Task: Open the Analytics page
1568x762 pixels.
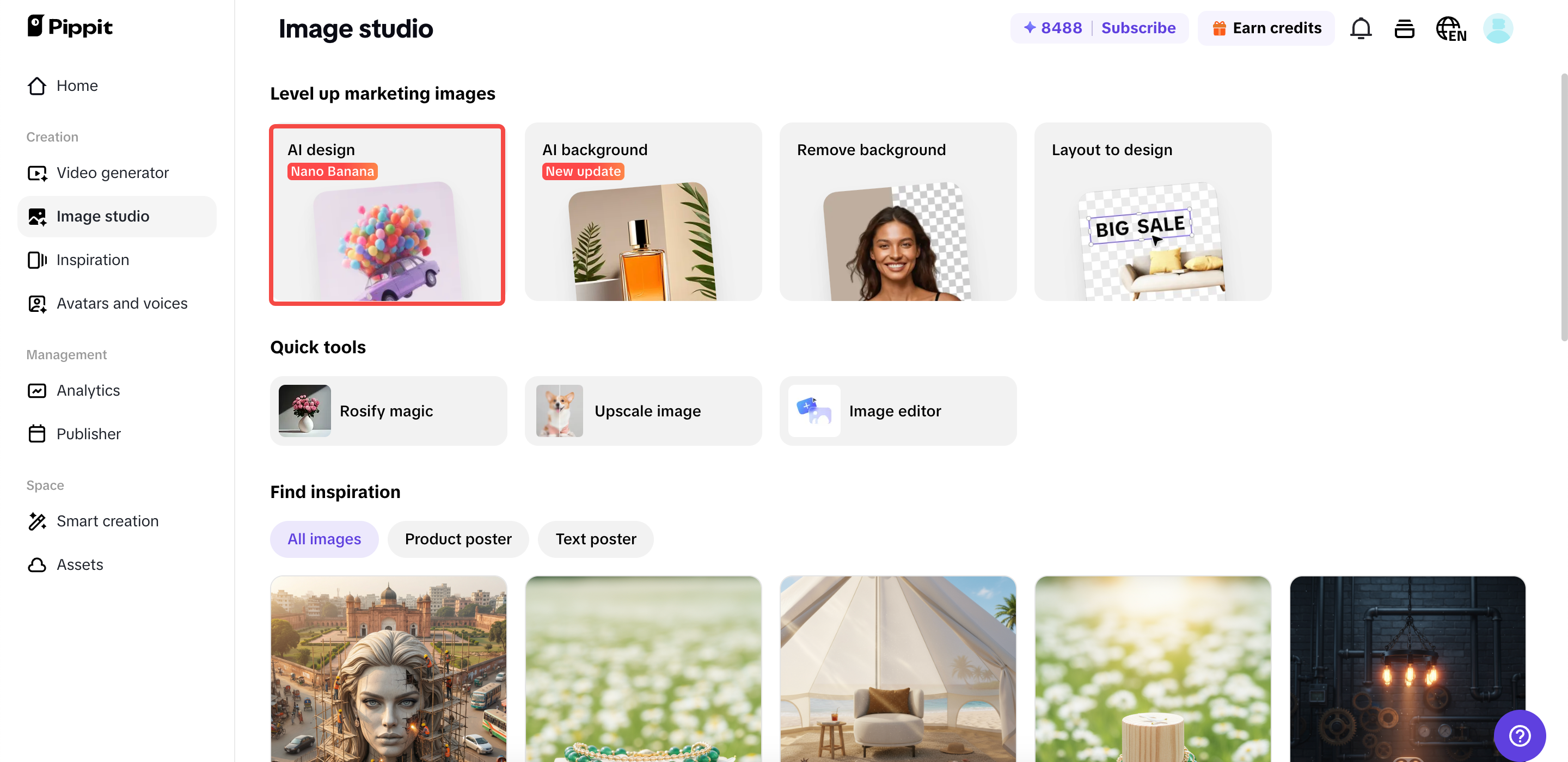Action: [x=88, y=390]
